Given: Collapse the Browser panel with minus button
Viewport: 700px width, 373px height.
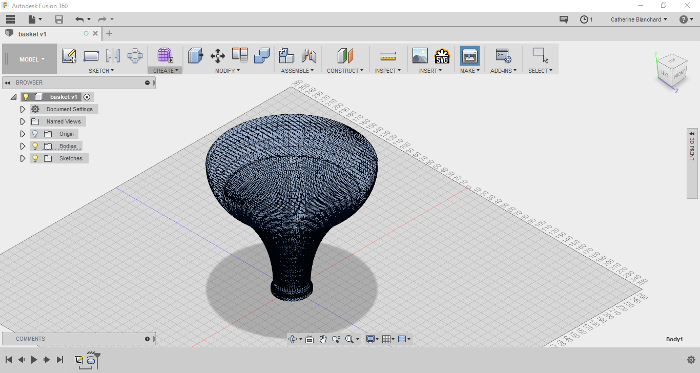Looking at the screenshot, I should [147, 83].
